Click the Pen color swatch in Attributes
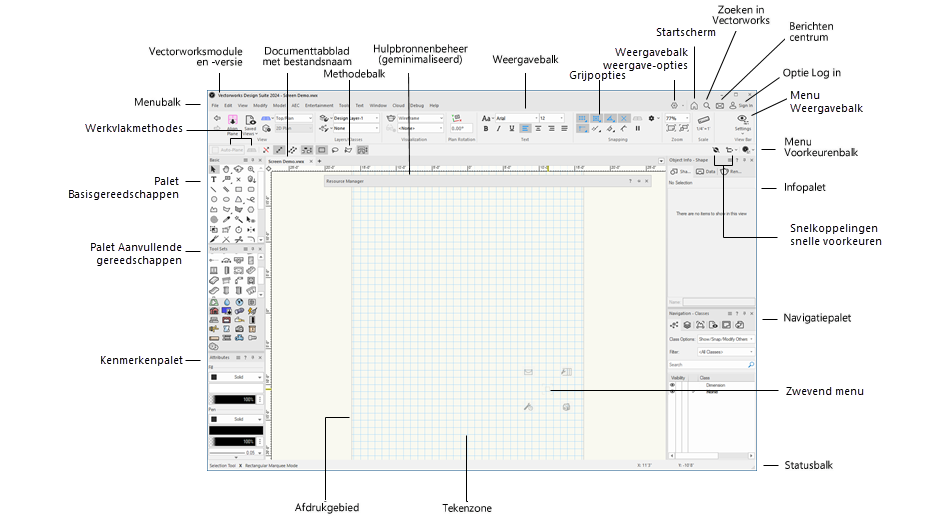The height and width of the screenshot is (530, 925). tap(214, 419)
